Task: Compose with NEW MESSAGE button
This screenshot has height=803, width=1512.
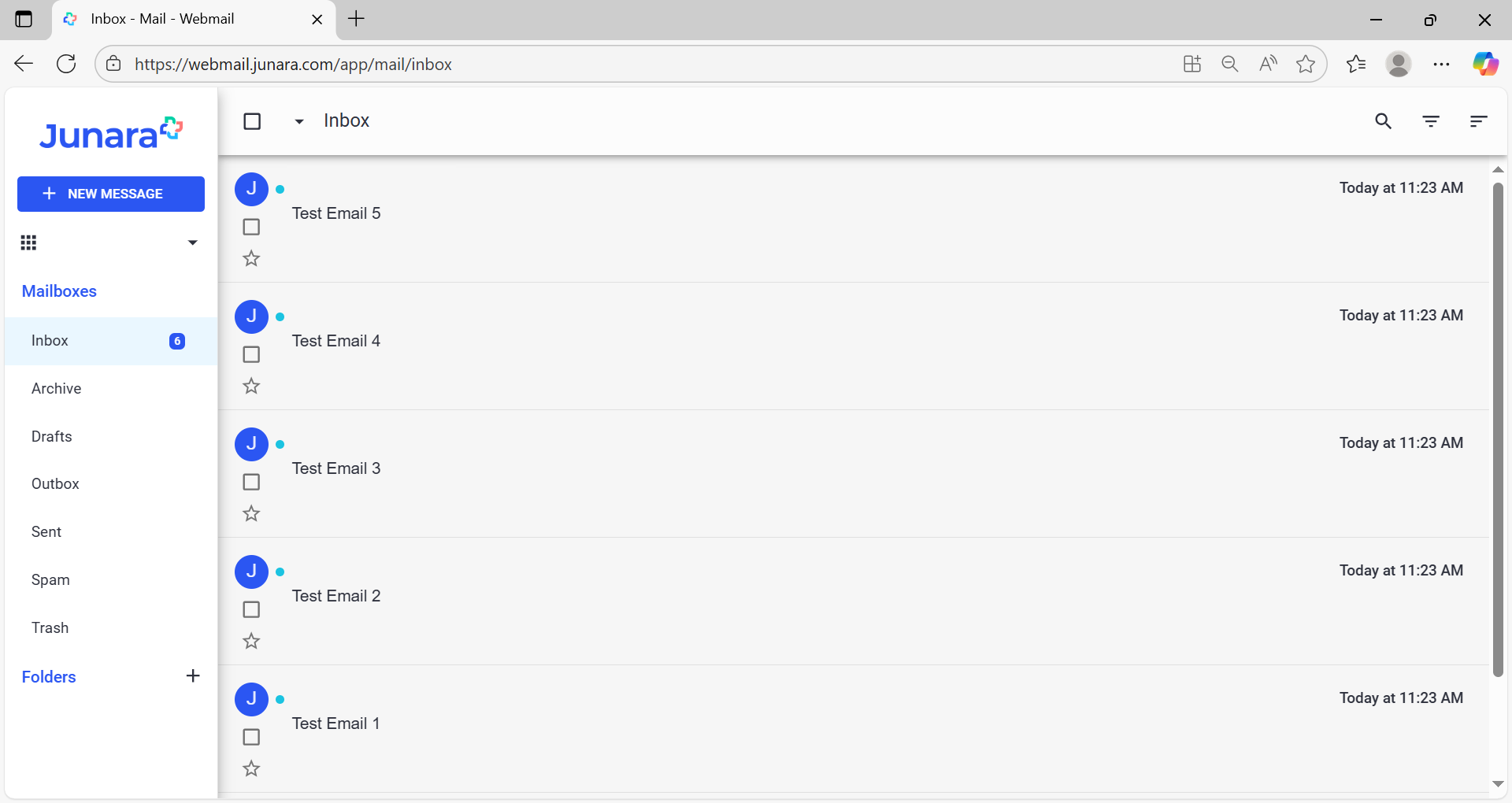Action: coord(111,194)
